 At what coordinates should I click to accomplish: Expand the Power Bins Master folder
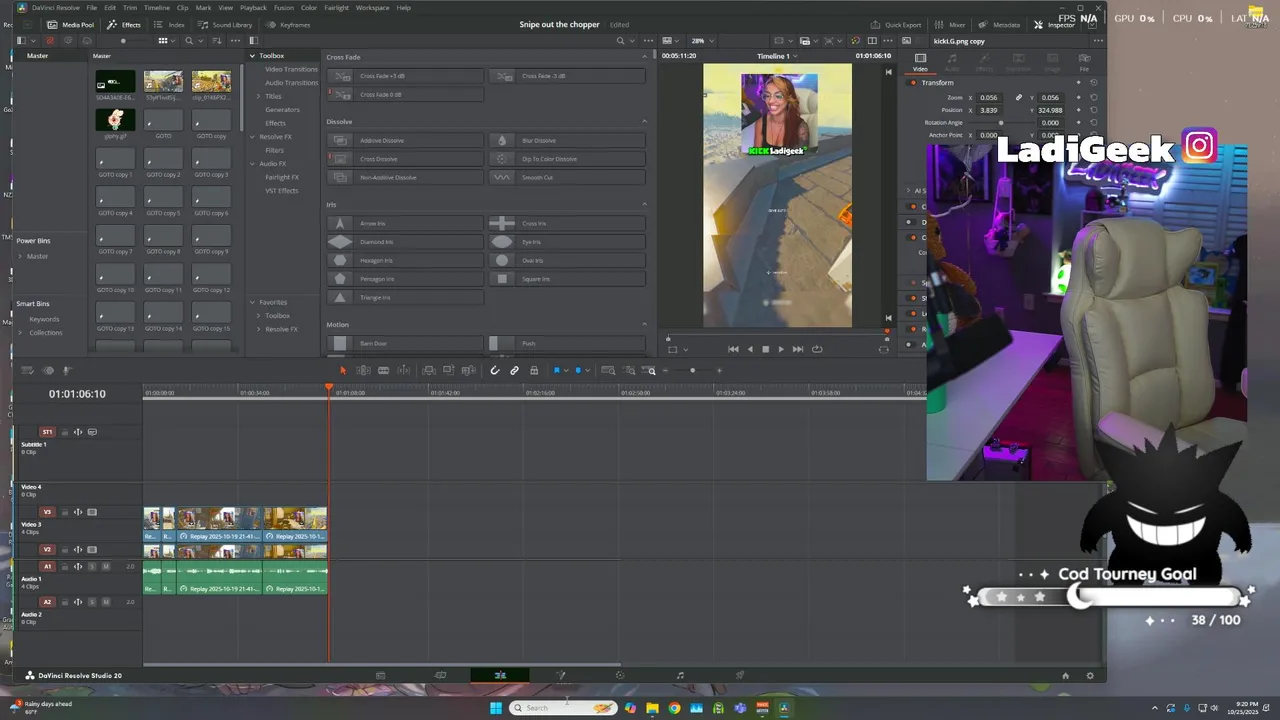click(x=20, y=256)
